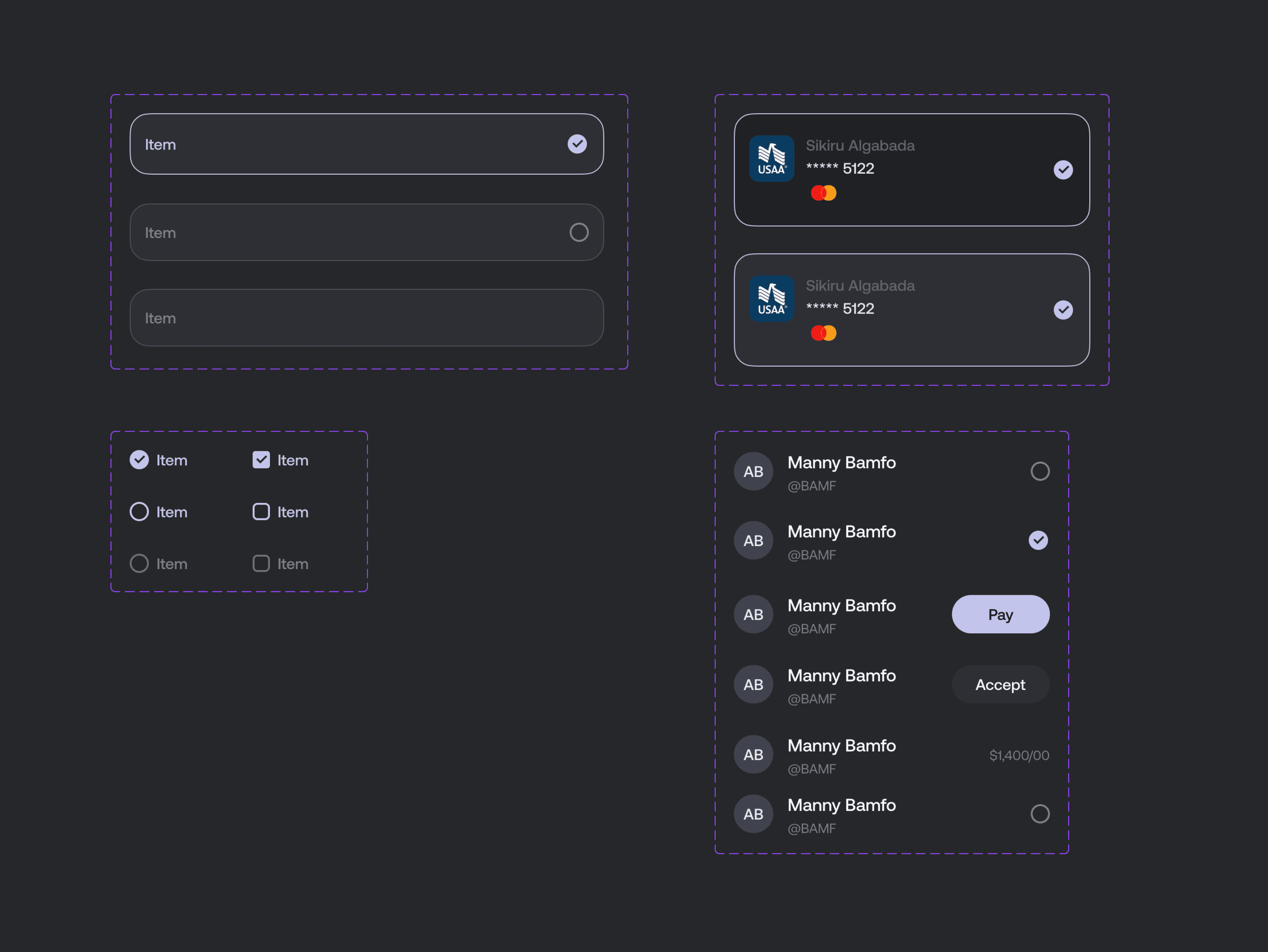Image resolution: width=1268 pixels, height=952 pixels.
Task: Click AB avatar beside Pay button
Action: click(x=753, y=614)
